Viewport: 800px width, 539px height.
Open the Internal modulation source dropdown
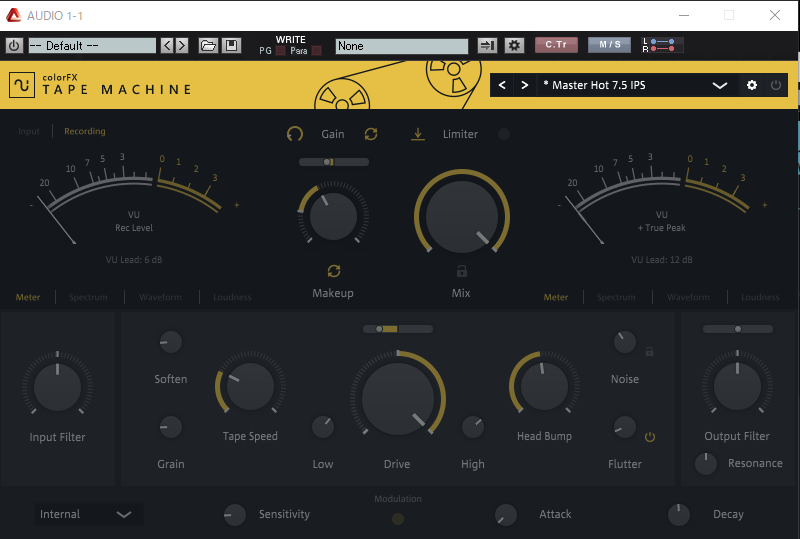(86, 514)
